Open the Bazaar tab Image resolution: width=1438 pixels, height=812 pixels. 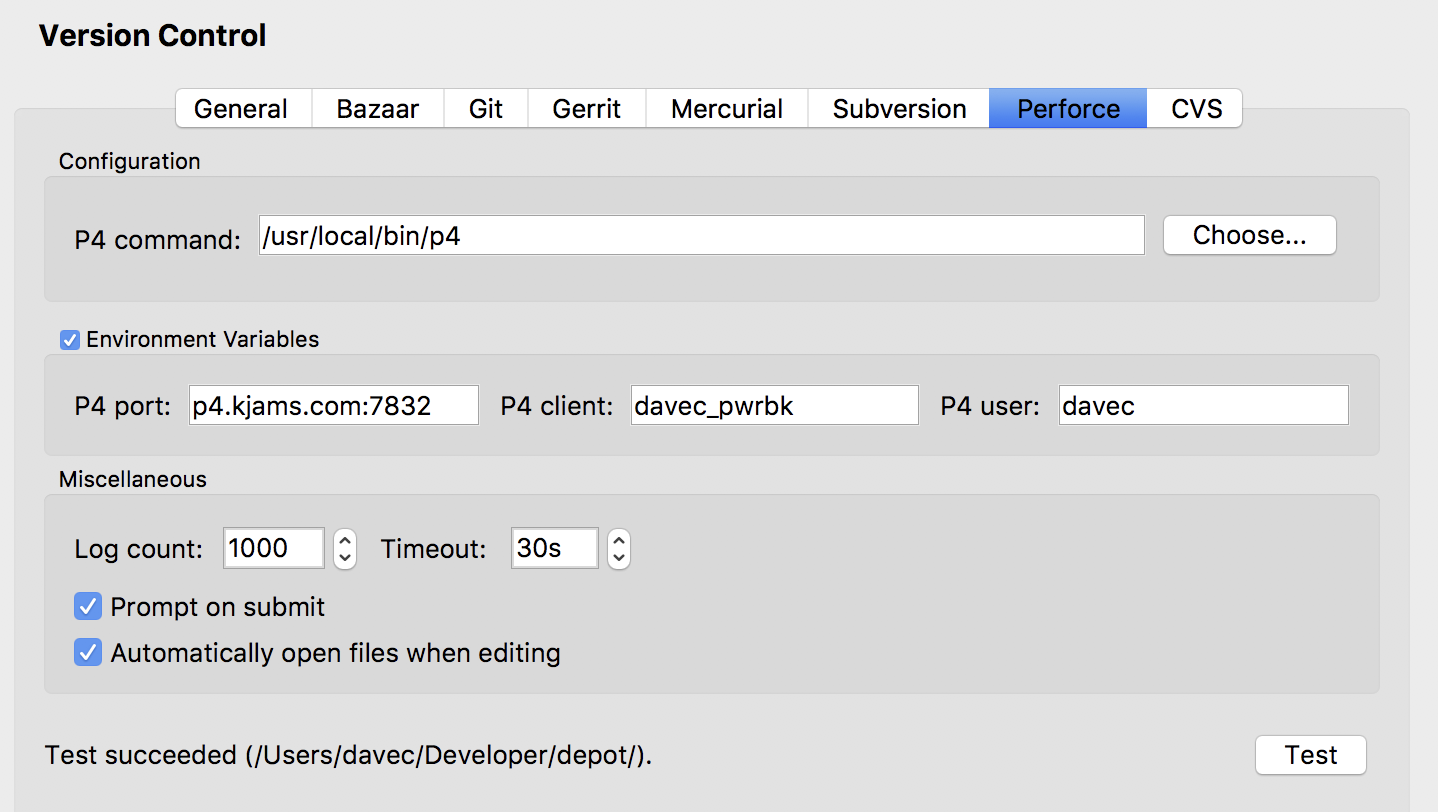point(377,109)
